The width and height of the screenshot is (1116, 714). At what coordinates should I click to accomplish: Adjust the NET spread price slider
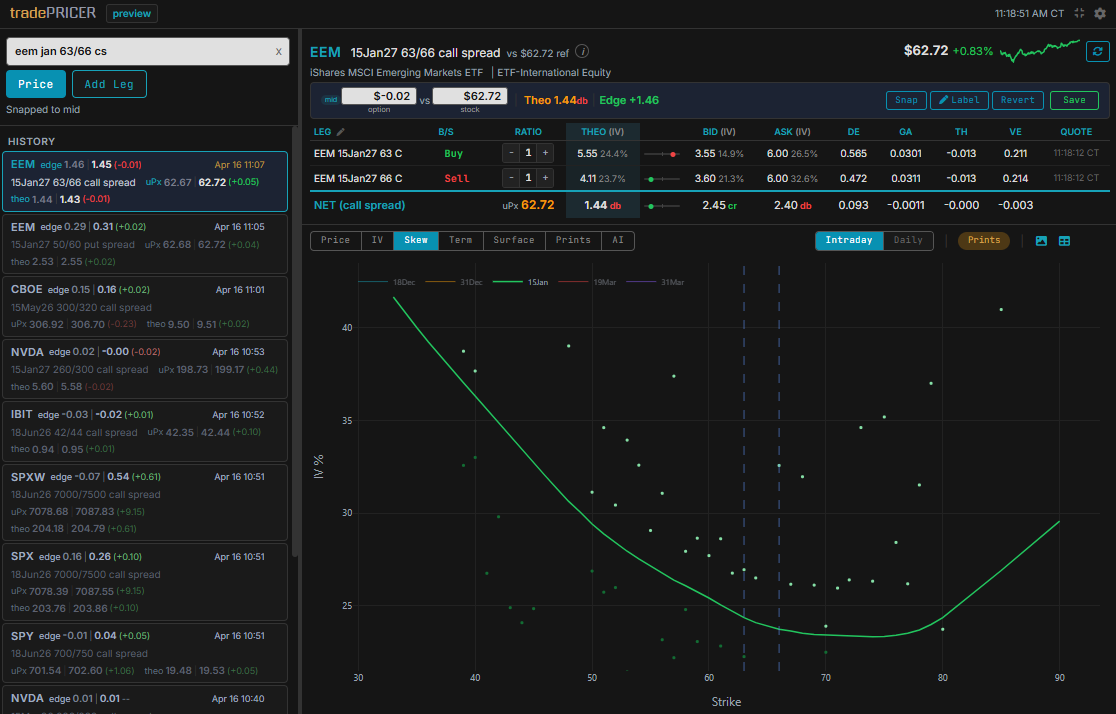661,206
